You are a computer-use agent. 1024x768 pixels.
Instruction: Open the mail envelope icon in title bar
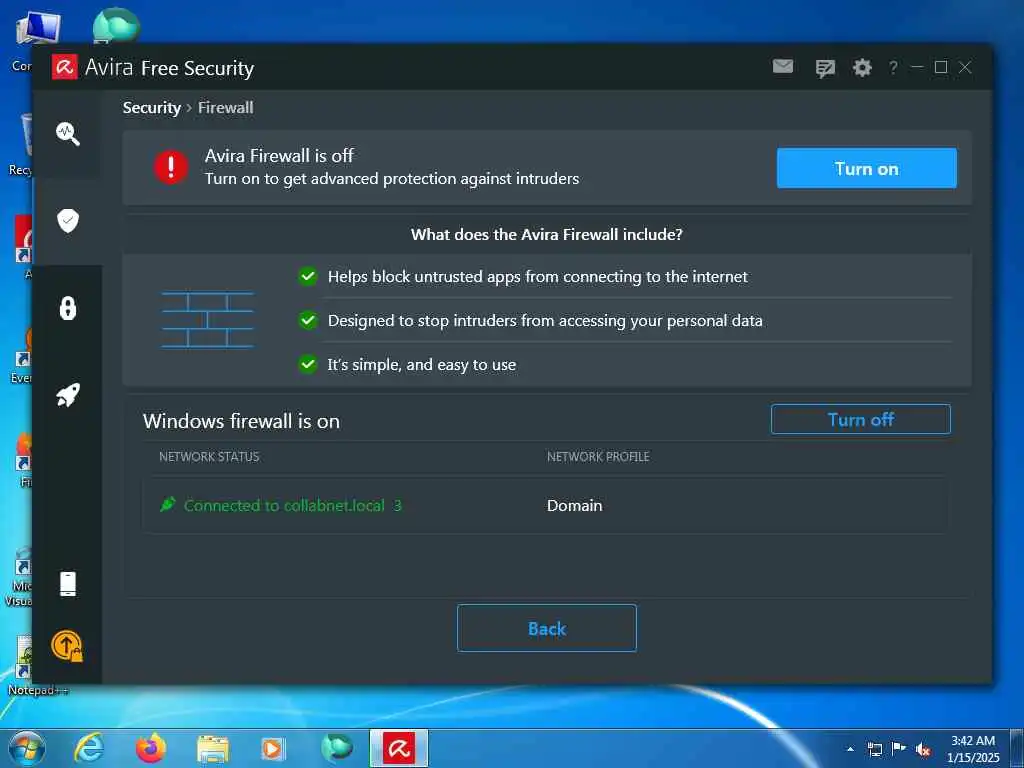pyautogui.click(x=782, y=67)
